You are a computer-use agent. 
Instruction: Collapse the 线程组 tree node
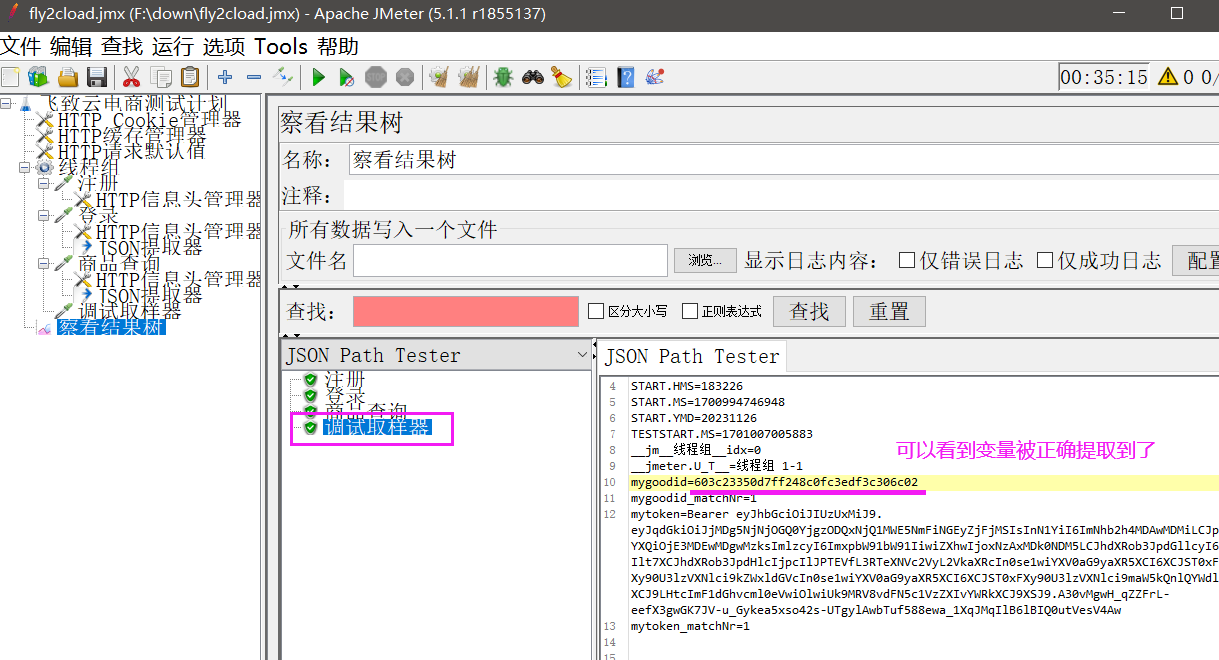click(22, 166)
